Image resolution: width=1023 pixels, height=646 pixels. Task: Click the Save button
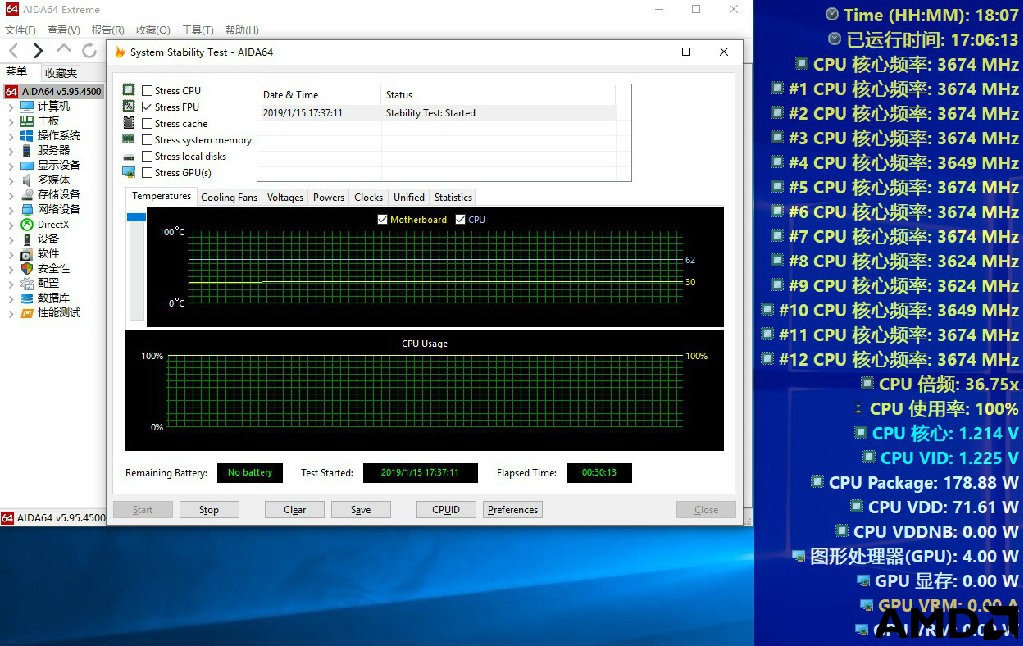(x=361, y=510)
